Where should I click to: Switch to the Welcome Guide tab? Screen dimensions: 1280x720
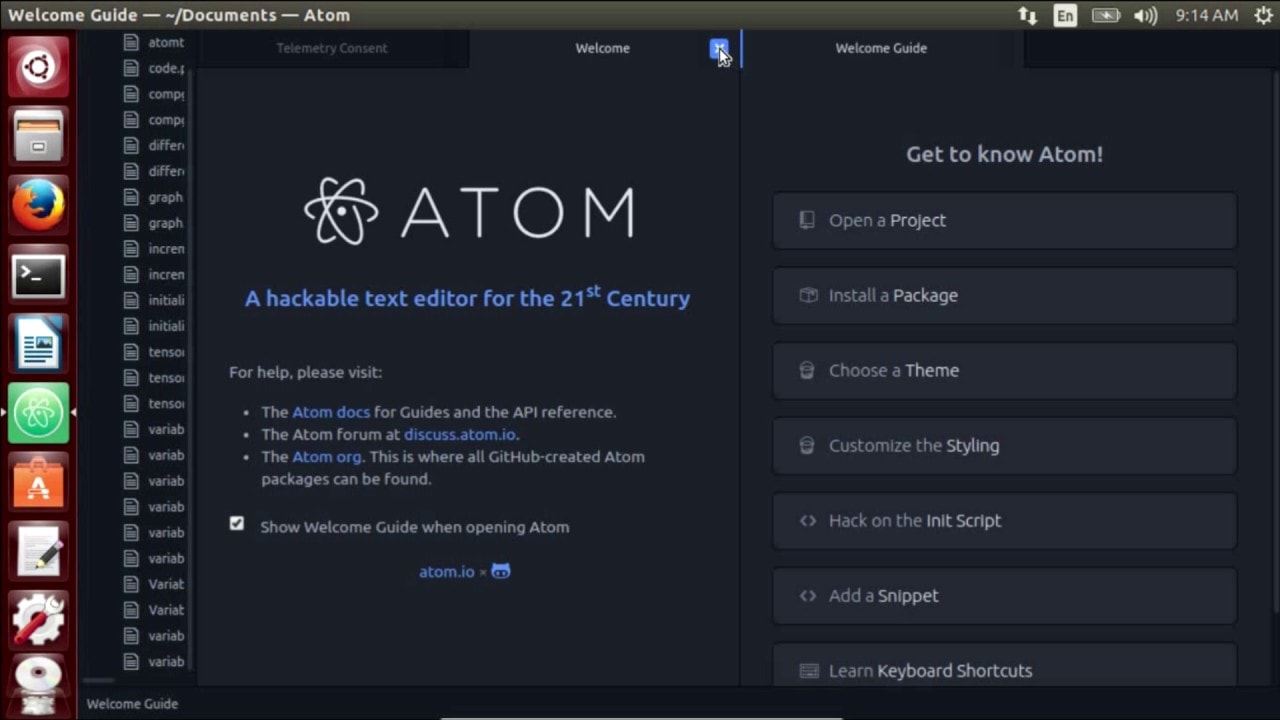point(881,48)
